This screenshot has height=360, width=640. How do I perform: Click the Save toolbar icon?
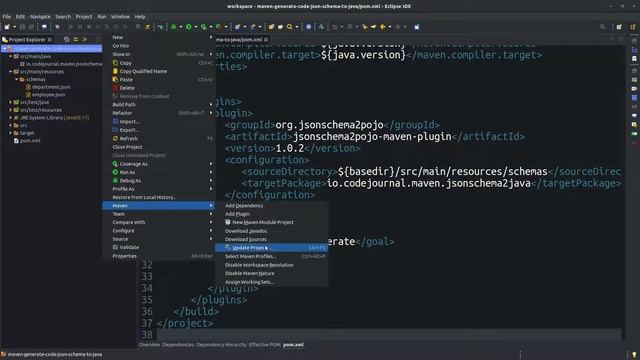(x=22, y=27)
